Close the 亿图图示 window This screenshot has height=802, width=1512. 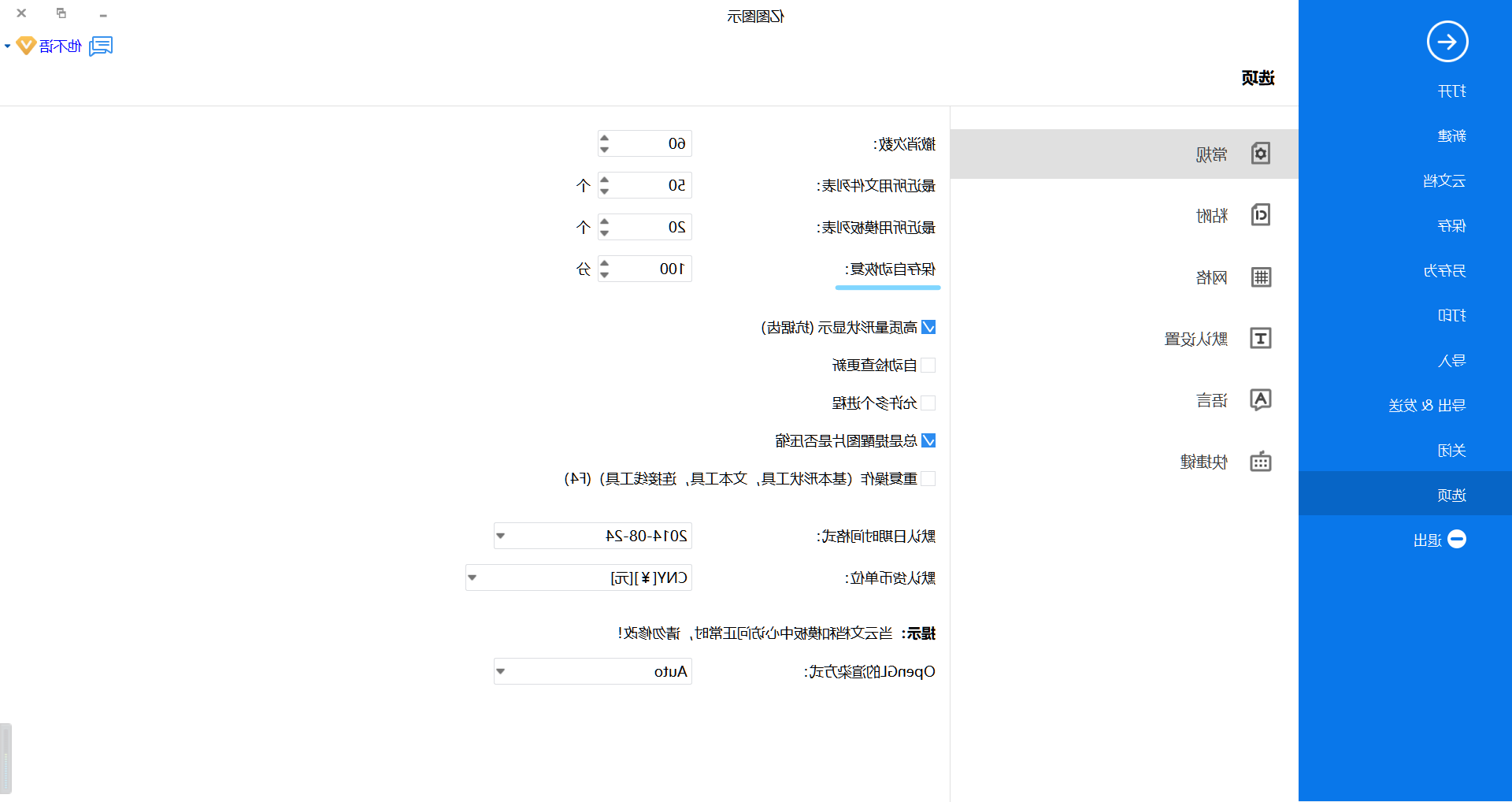click(x=21, y=13)
